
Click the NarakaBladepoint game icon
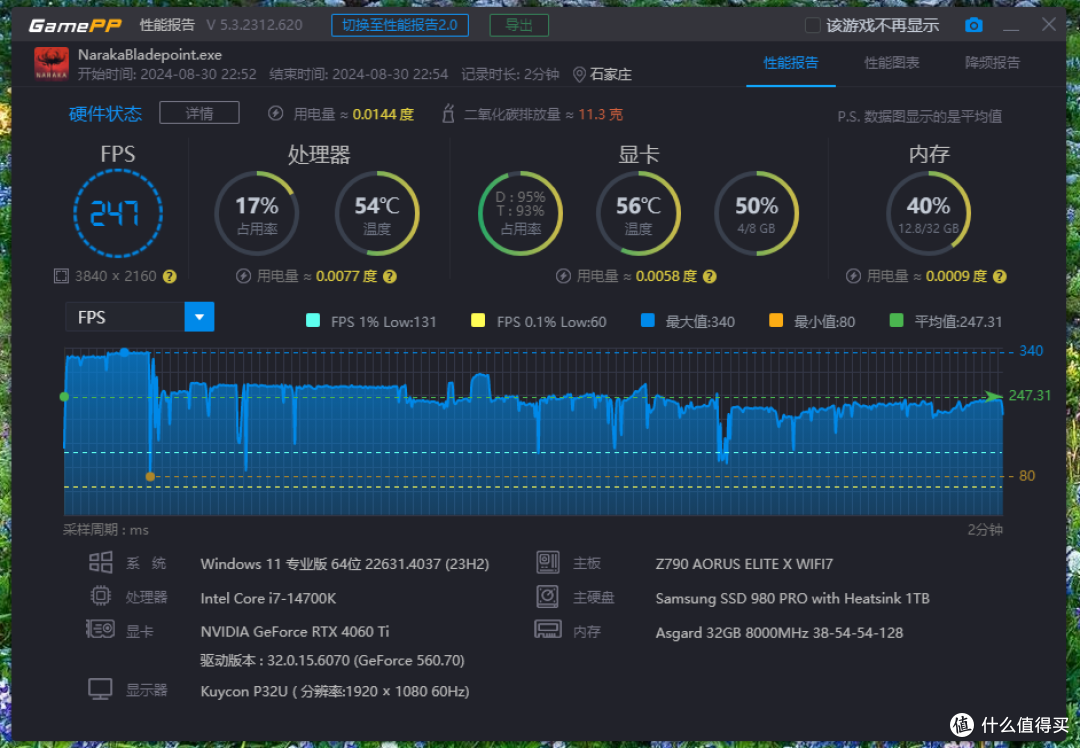pos(52,63)
